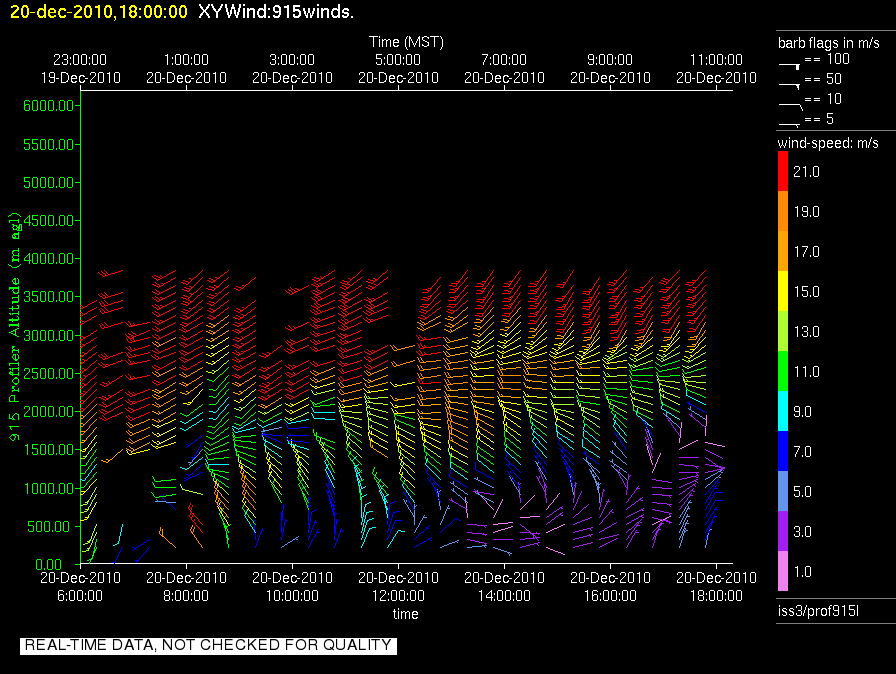The height and width of the screenshot is (674, 896).
Task: Click the '18:00:00' bottom axis tick label
Action: (x=716, y=596)
